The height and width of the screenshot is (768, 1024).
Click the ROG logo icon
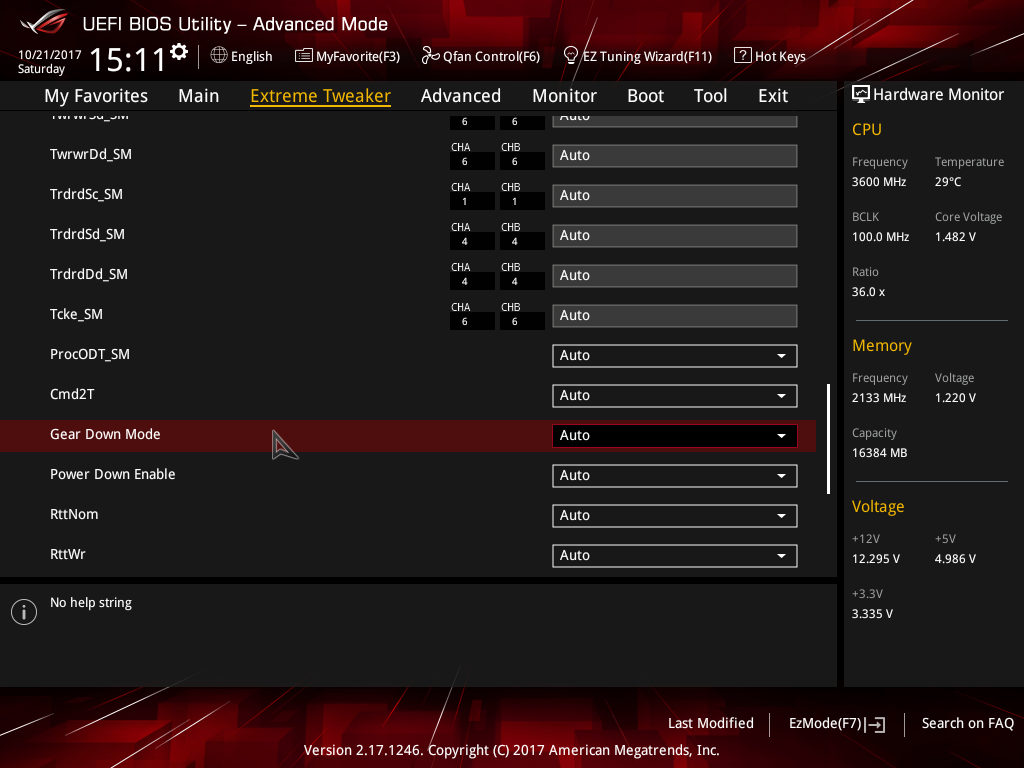pos(44,23)
